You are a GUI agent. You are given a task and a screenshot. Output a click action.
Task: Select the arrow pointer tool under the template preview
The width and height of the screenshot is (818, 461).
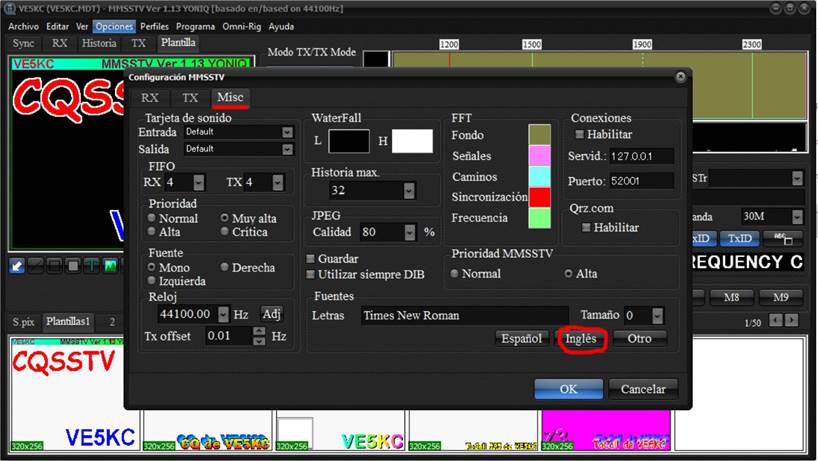17,266
